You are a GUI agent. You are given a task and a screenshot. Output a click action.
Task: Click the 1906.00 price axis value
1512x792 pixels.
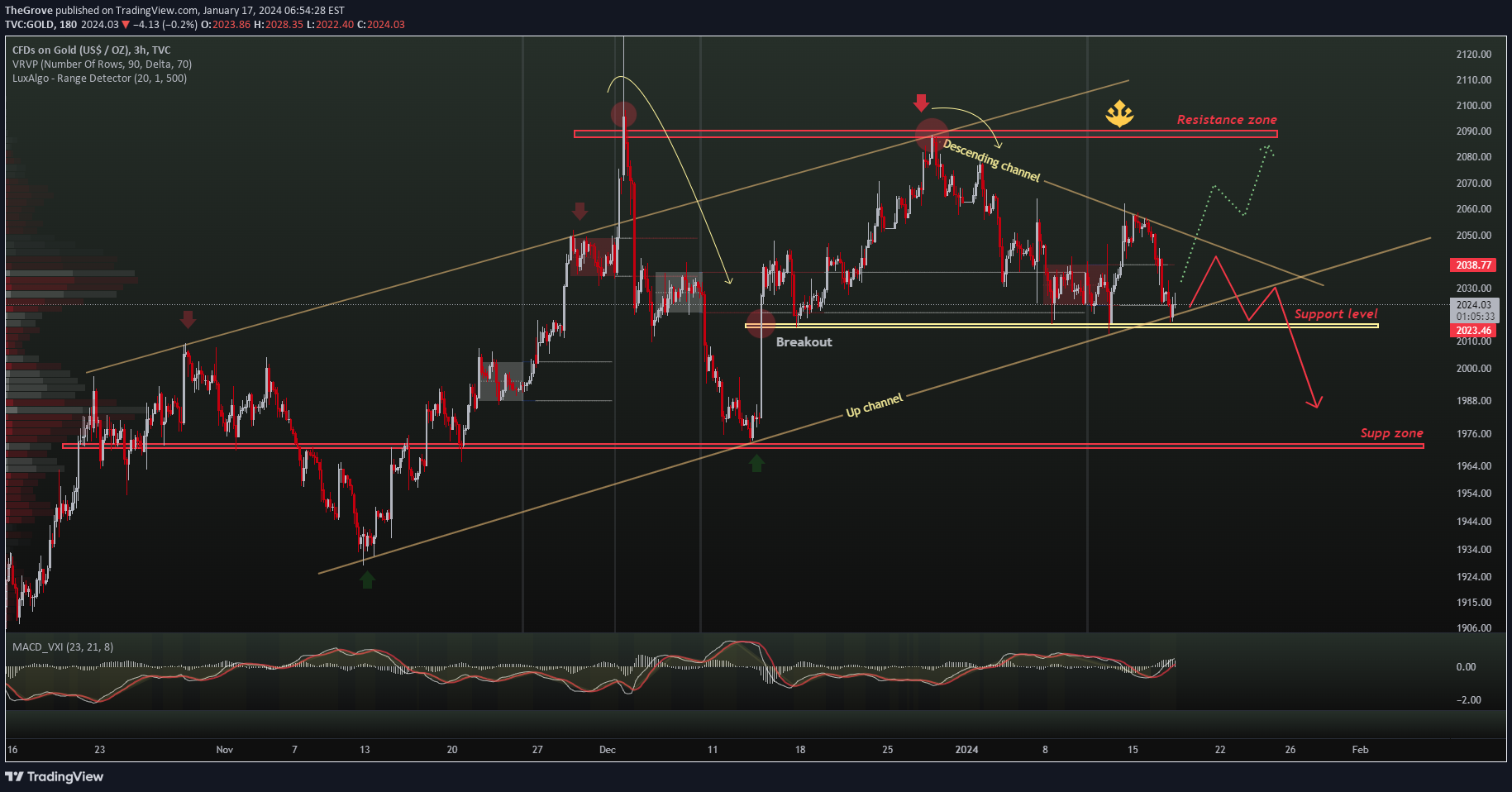point(1474,628)
